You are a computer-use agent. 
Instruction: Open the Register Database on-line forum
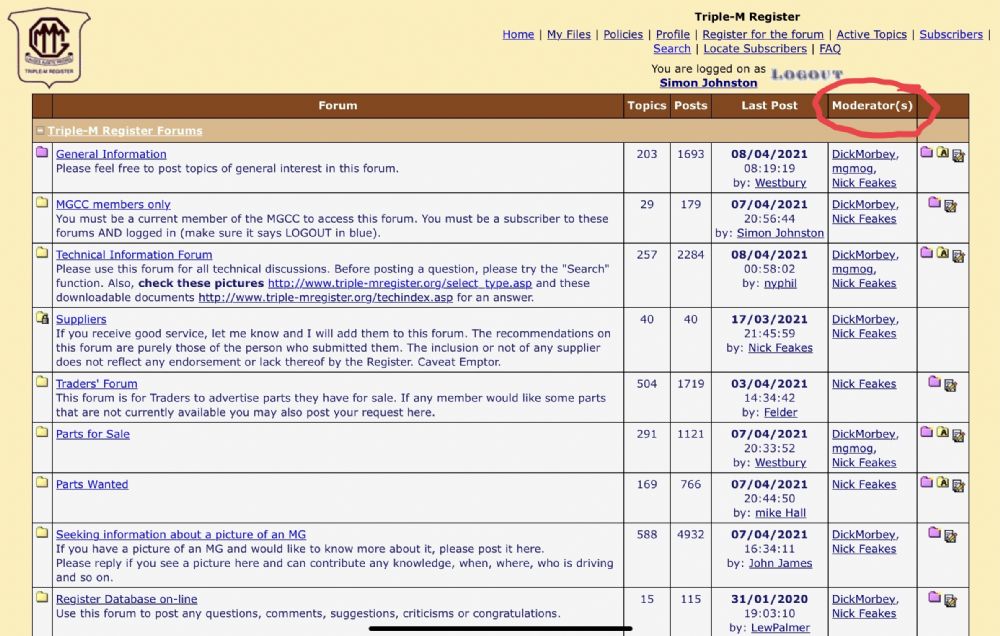pyautogui.click(x=126, y=599)
